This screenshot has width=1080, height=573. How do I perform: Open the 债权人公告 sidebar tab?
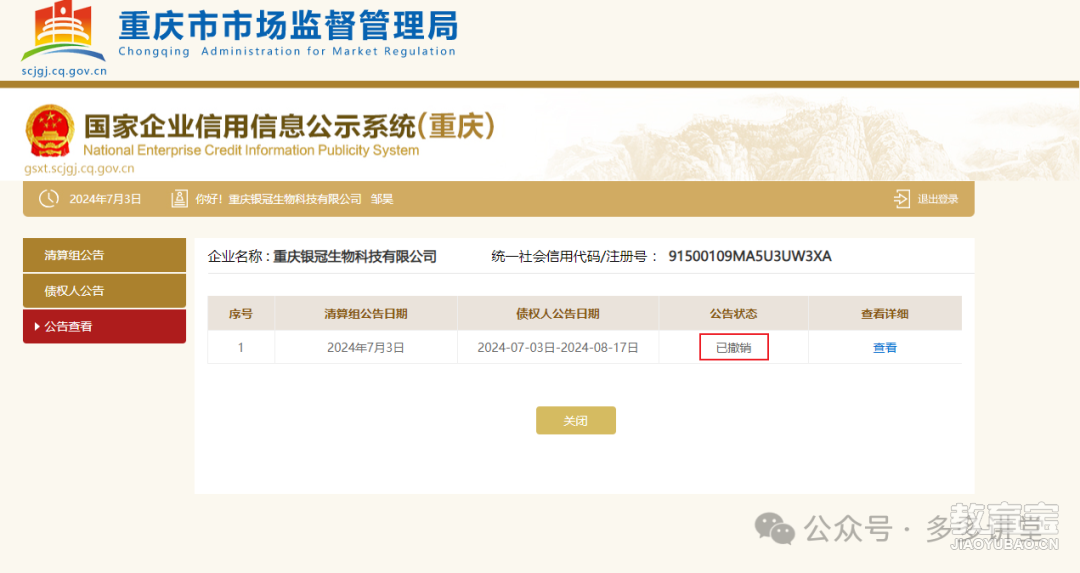pos(104,291)
